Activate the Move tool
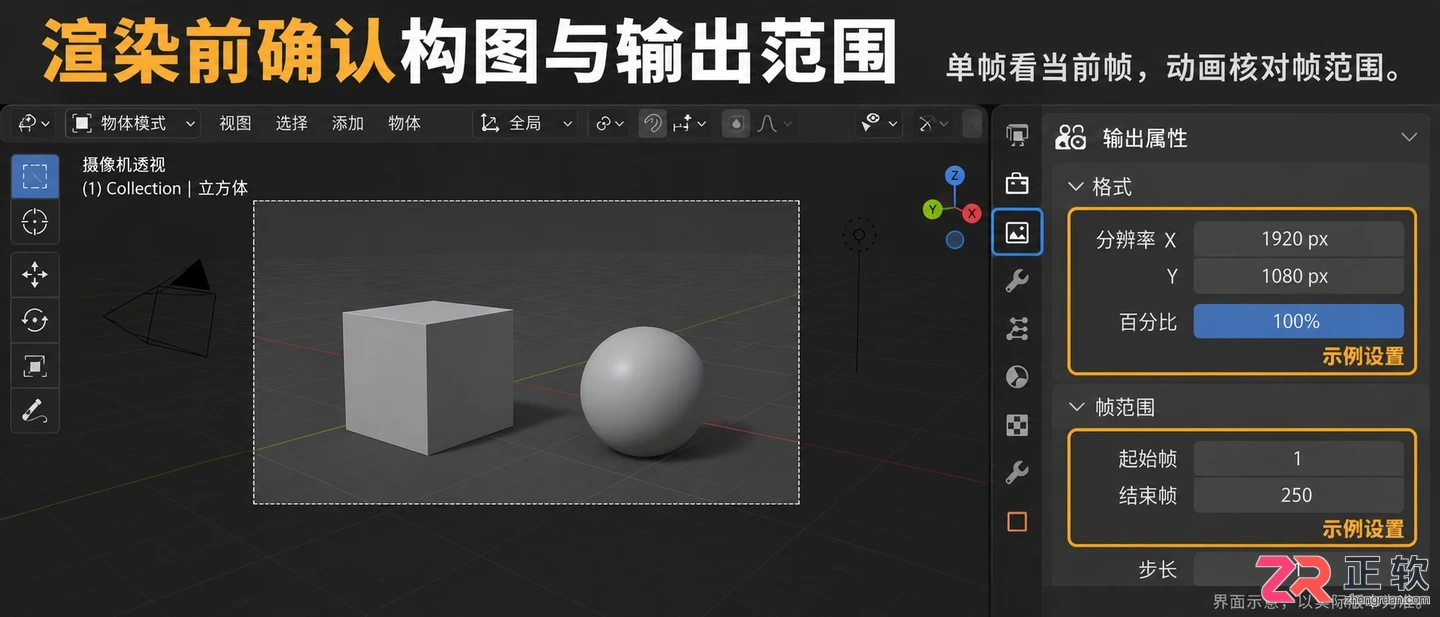The width and height of the screenshot is (1440, 617). pos(35,274)
